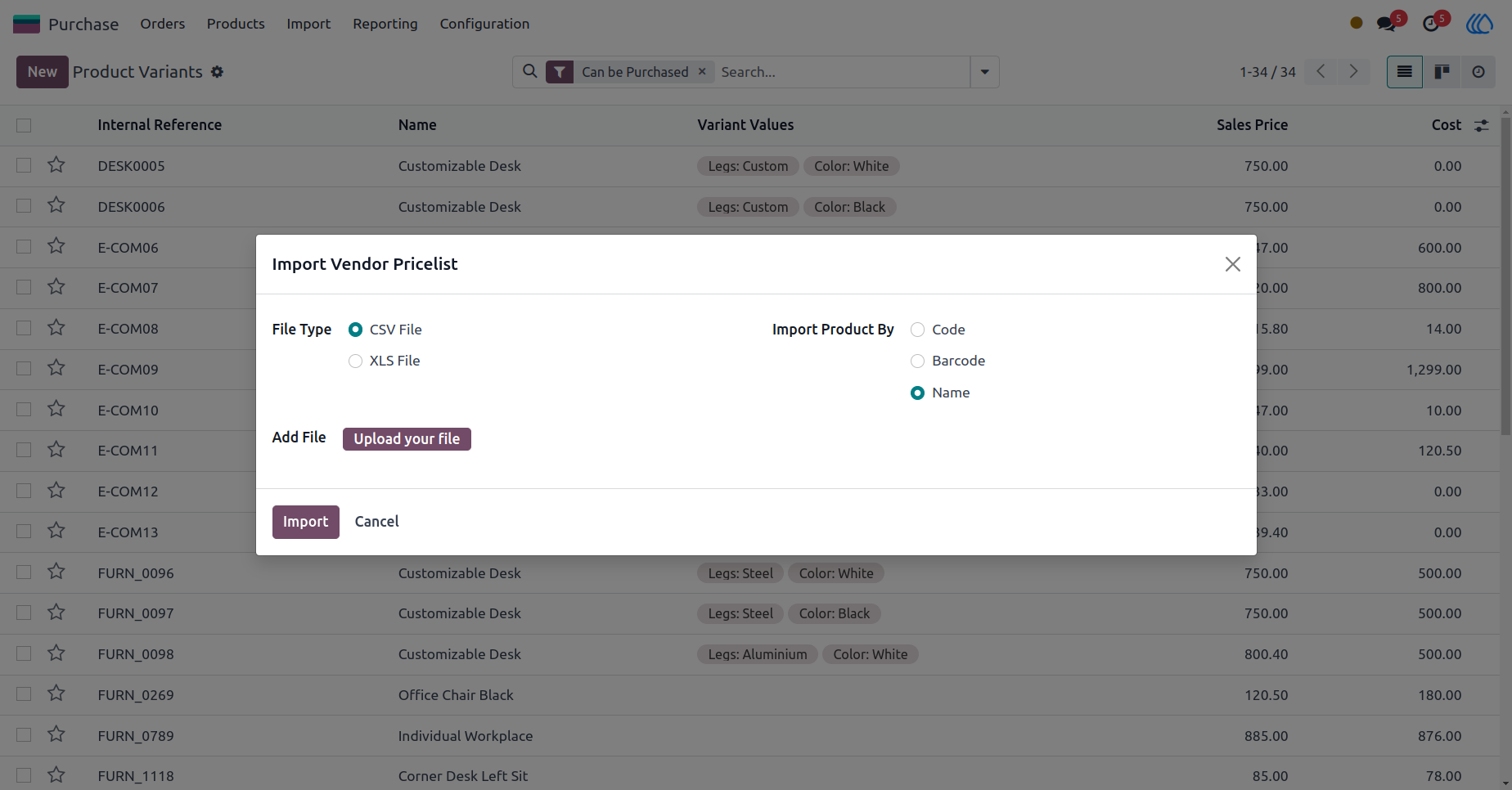
Task: Open the Orders menu
Action: click(162, 24)
